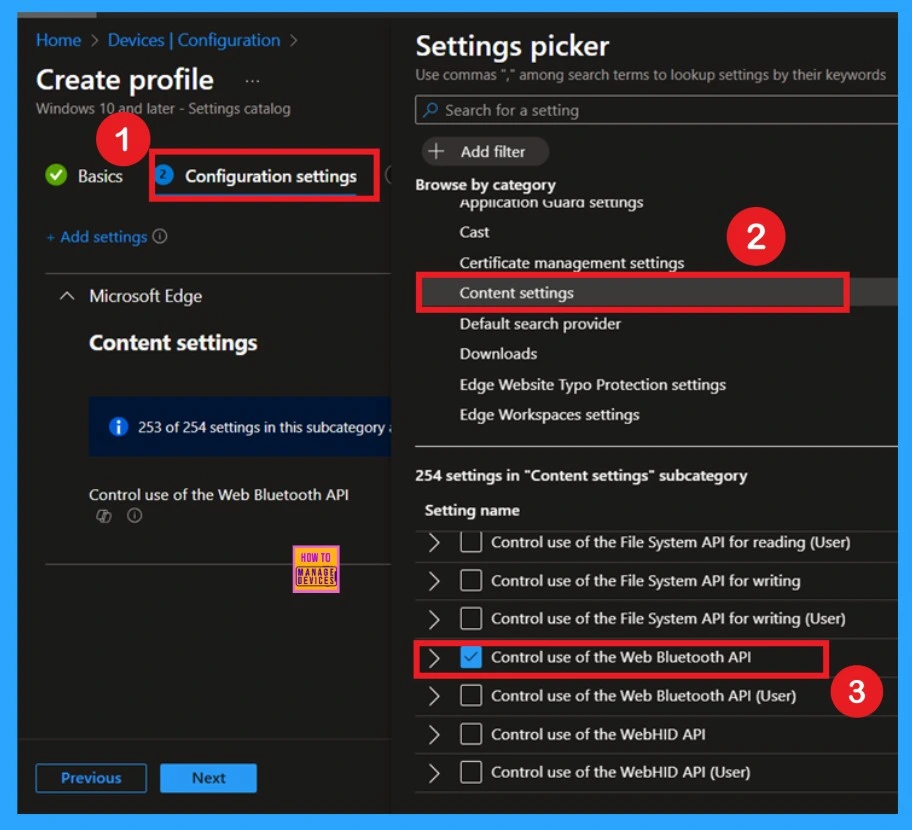This screenshot has height=830, width=912.
Task: Check File System API for writing (User) box
Action: point(471,618)
